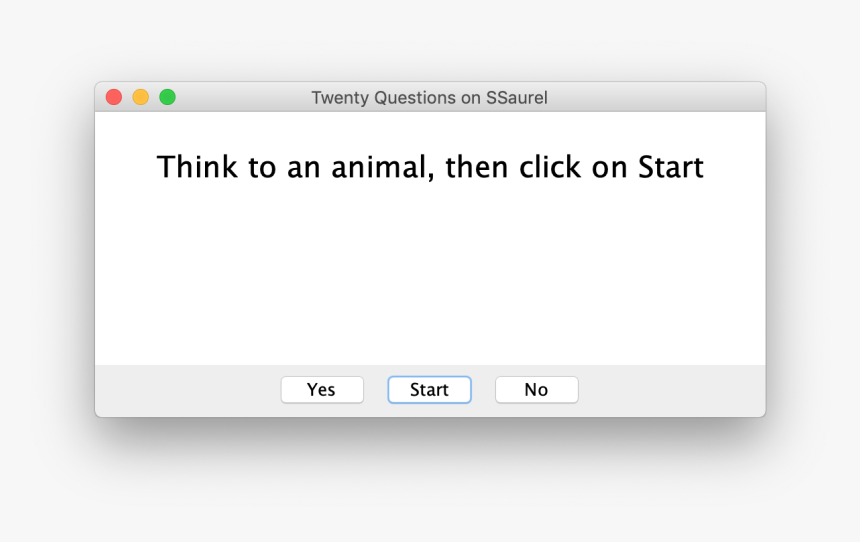Image resolution: width=860 pixels, height=542 pixels.
Task: Click the empty white area below the instruction
Action: [x=430, y=280]
